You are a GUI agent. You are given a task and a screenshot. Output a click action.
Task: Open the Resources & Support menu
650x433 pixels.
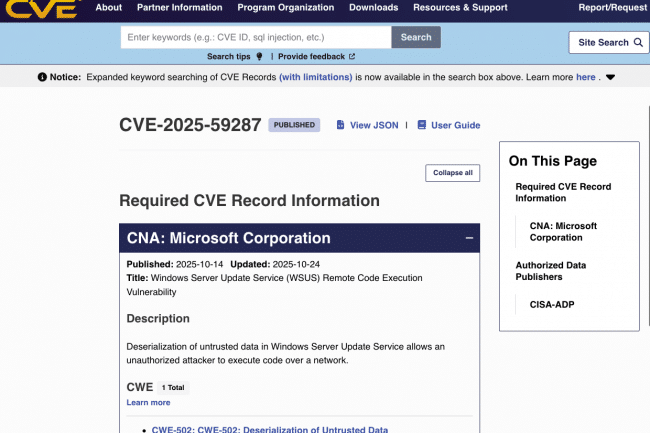coord(460,8)
